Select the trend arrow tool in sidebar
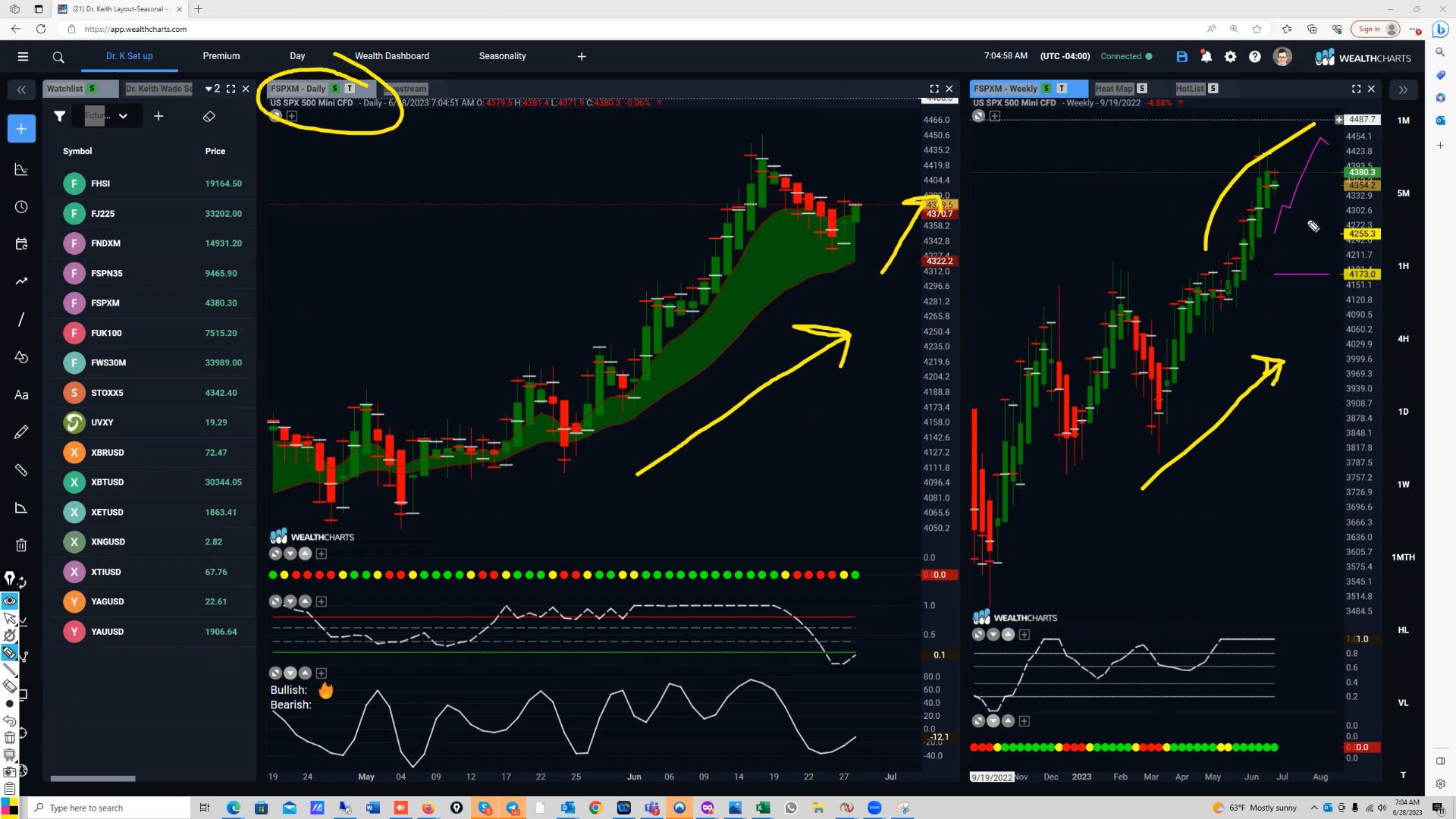 (21, 281)
